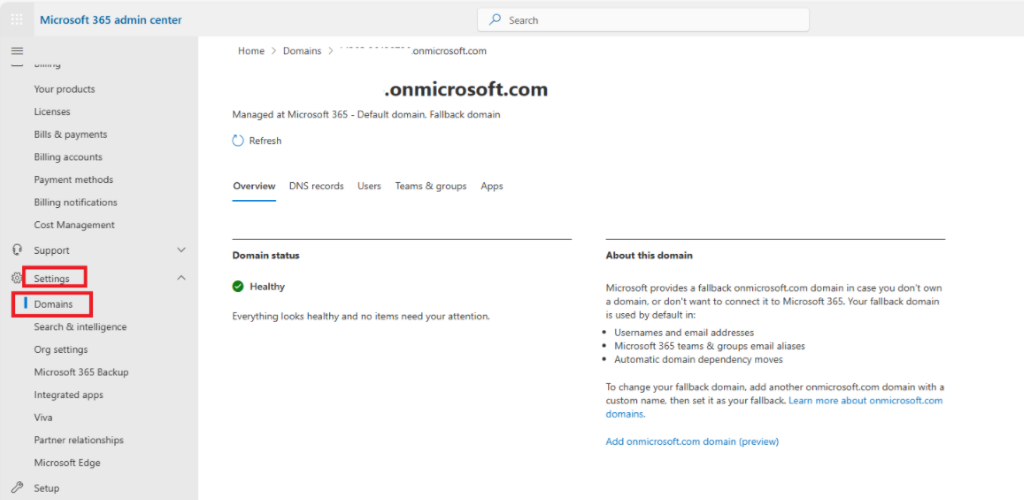
Task: Click the Settings gear icon
Action: [x=17, y=278]
